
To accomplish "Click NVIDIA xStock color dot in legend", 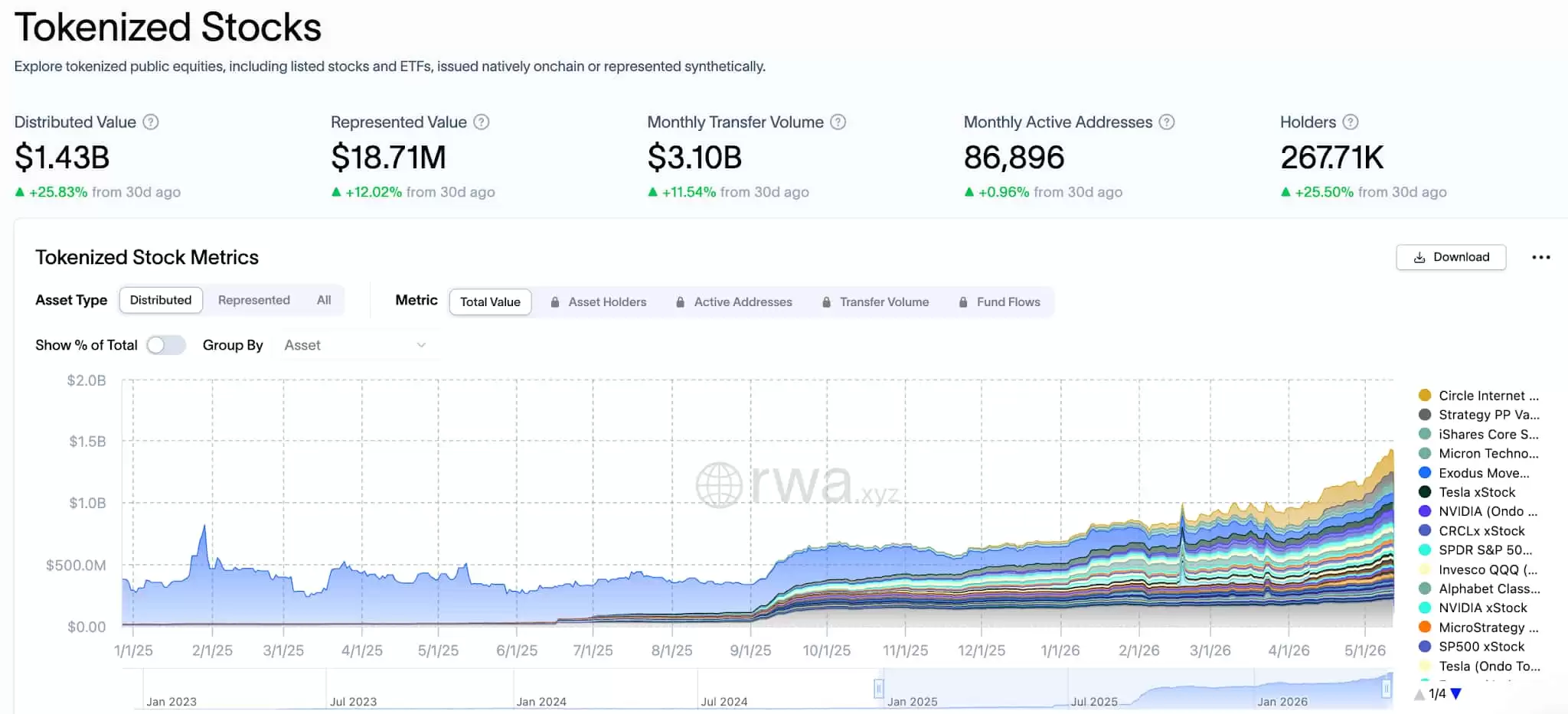I will (1425, 608).
